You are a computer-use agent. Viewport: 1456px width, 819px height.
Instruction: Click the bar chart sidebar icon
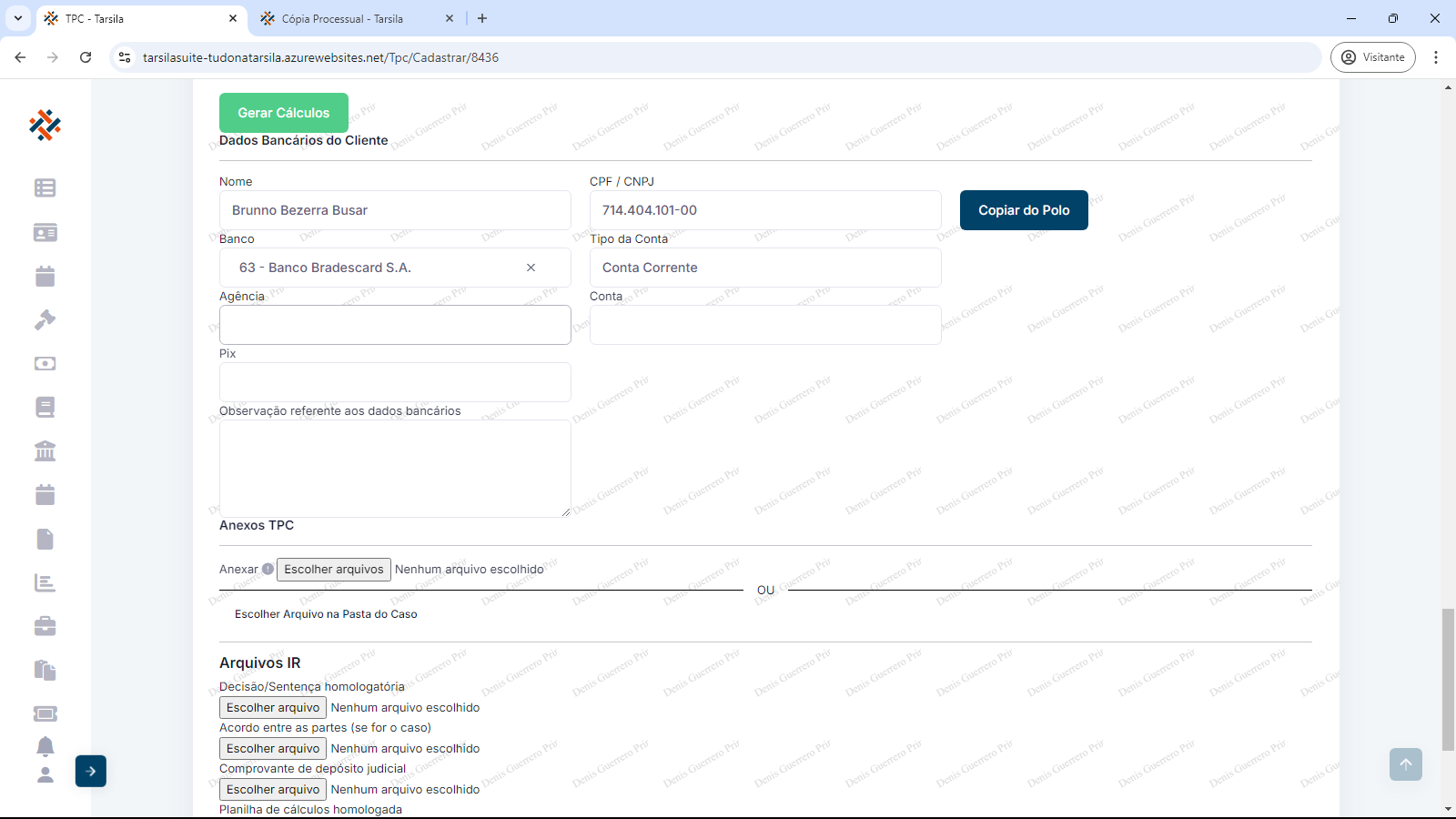coord(45,582)
